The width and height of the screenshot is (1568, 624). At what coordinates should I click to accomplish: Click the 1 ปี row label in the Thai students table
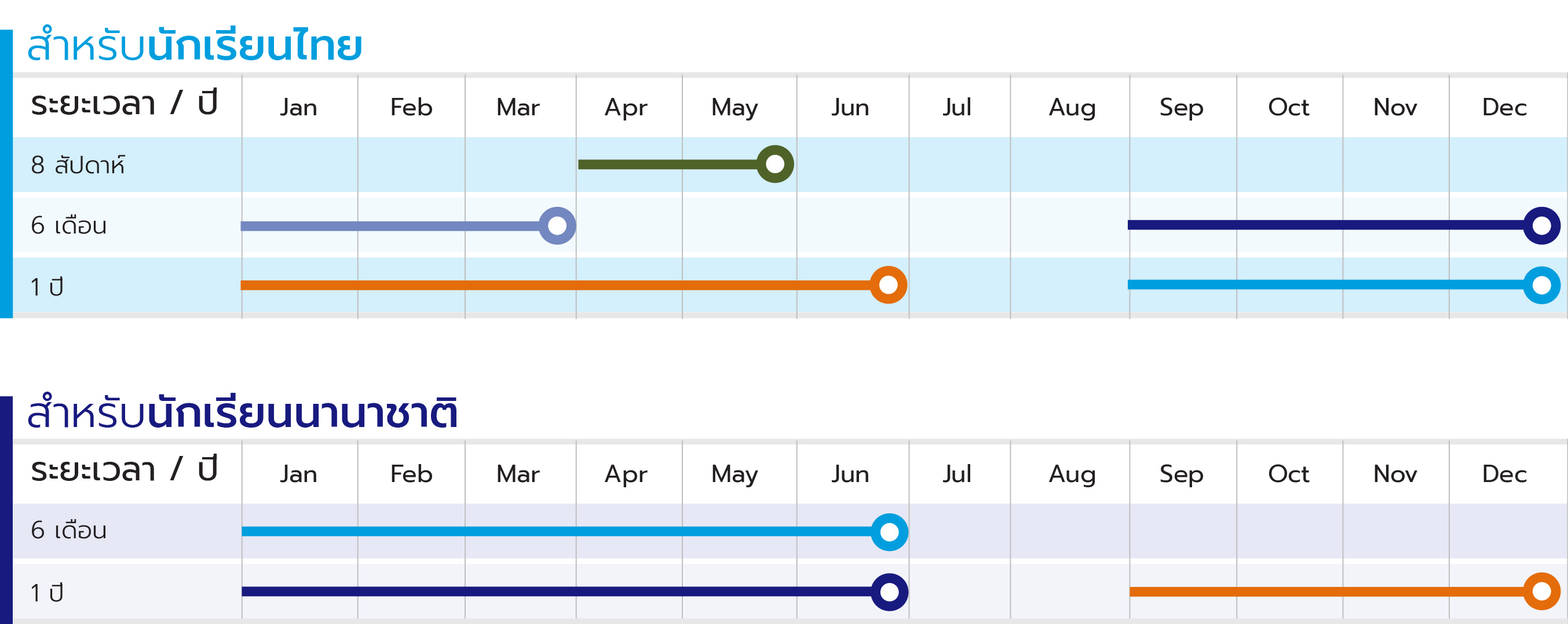click(47, 287)
